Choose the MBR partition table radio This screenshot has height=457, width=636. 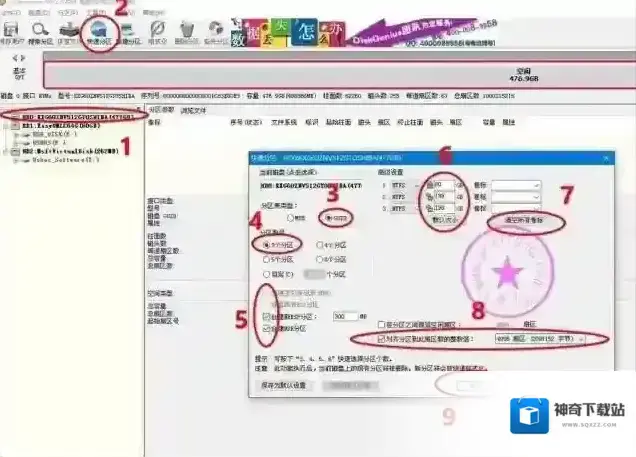pos(291,215)
